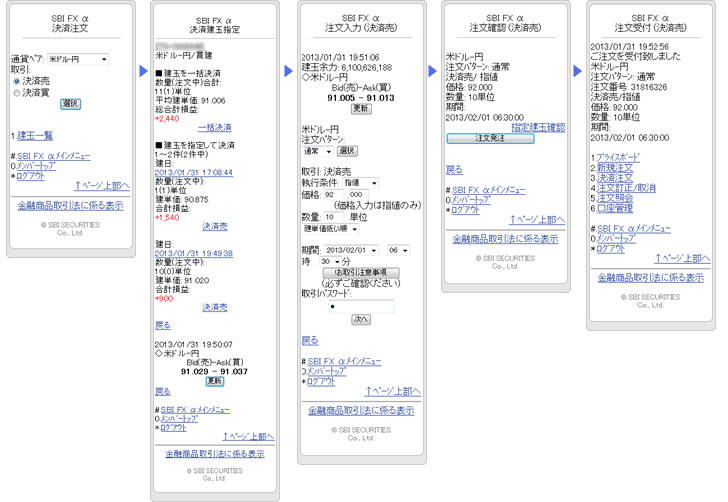
Task: Click 戻る link in the order input panel
Action: click(310, 341)
